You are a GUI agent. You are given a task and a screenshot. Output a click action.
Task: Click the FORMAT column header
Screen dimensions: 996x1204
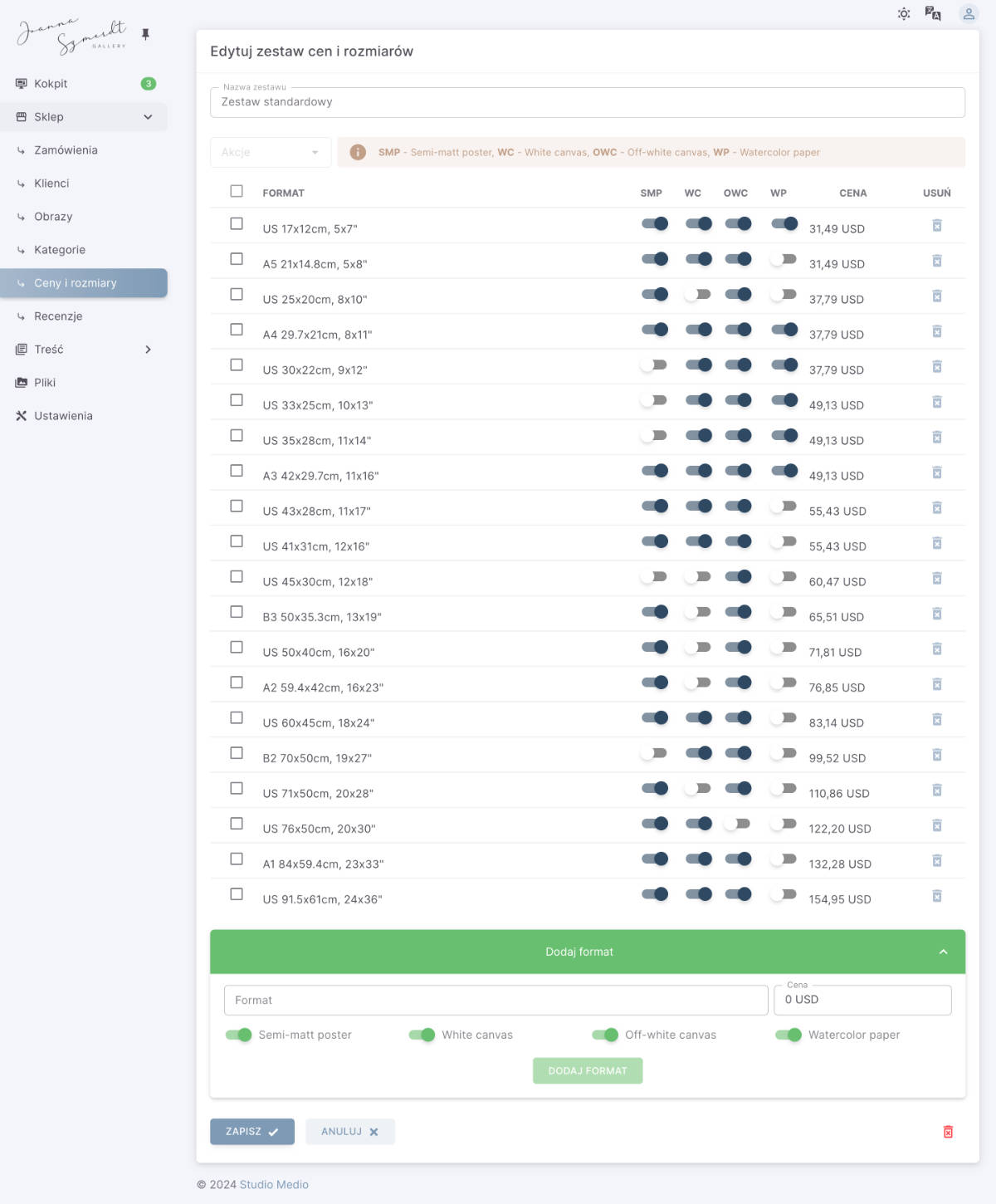click(x=283, y=193)
